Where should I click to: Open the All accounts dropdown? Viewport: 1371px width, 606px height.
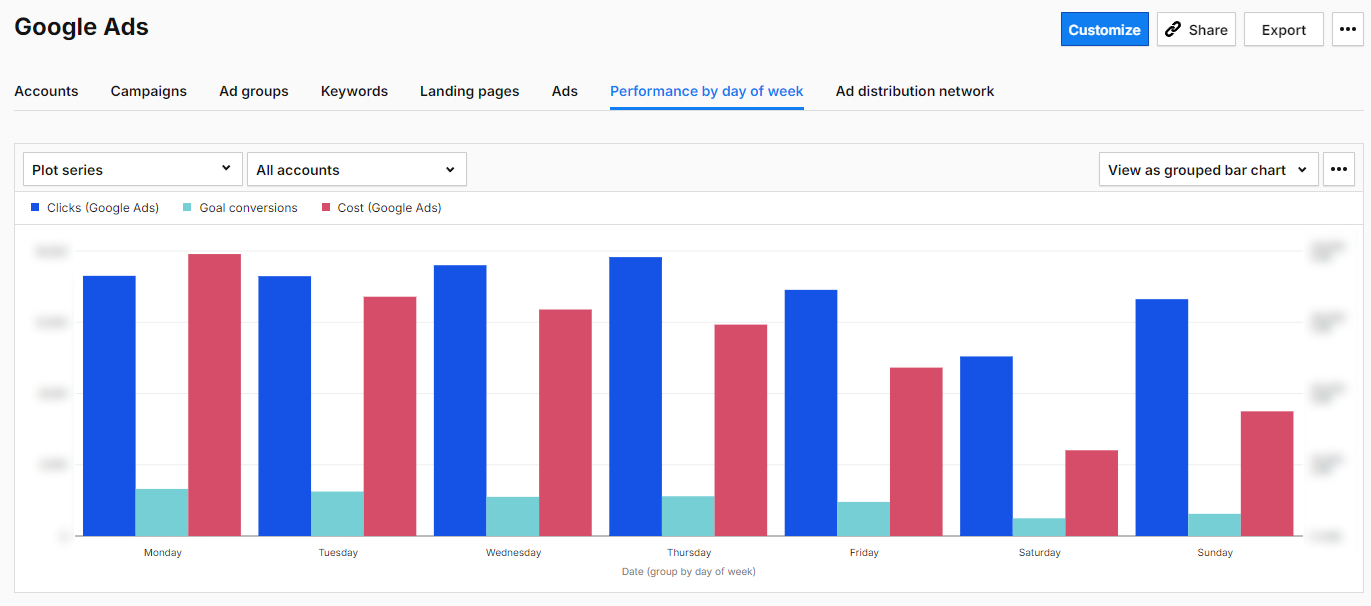[356, 168]
